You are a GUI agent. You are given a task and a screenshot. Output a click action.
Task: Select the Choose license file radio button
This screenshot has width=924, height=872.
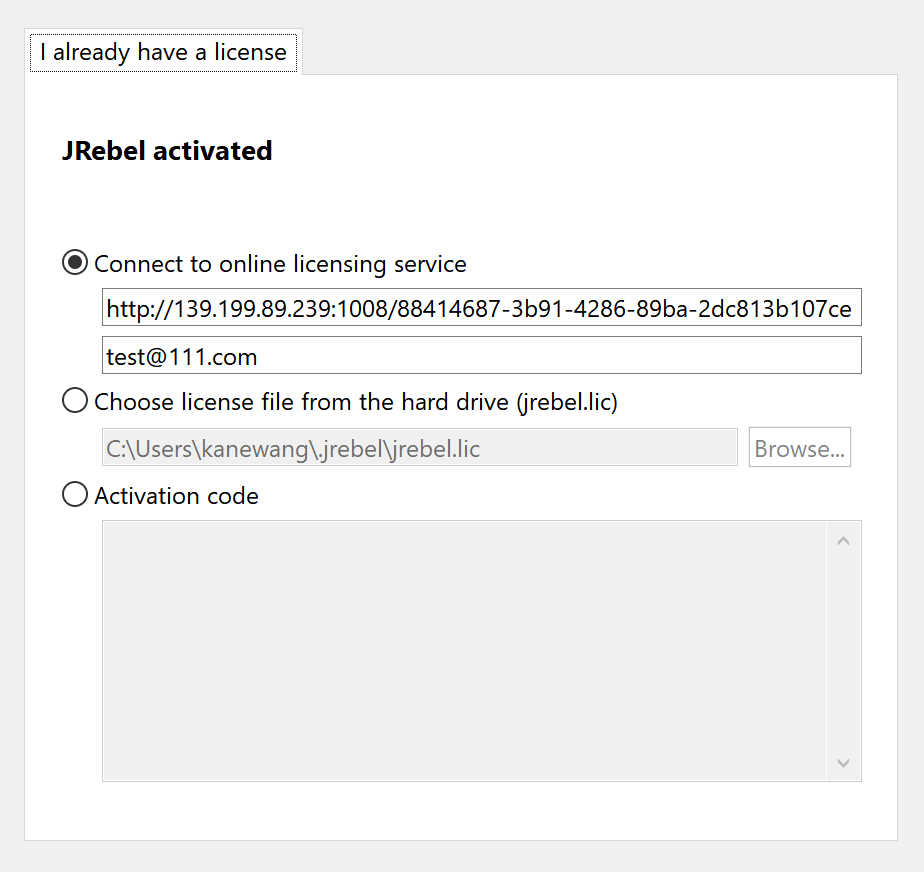(75, 401)
